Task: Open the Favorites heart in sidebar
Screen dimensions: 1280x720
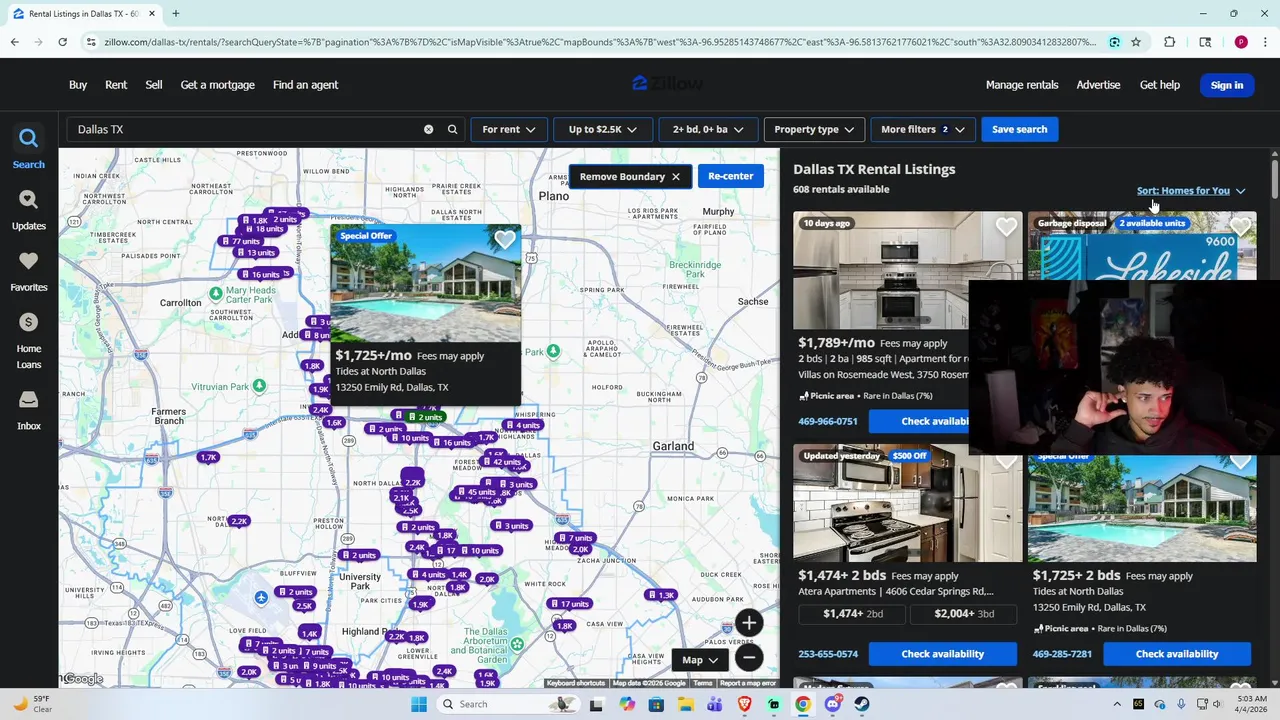Action: [x=28, y=261]
